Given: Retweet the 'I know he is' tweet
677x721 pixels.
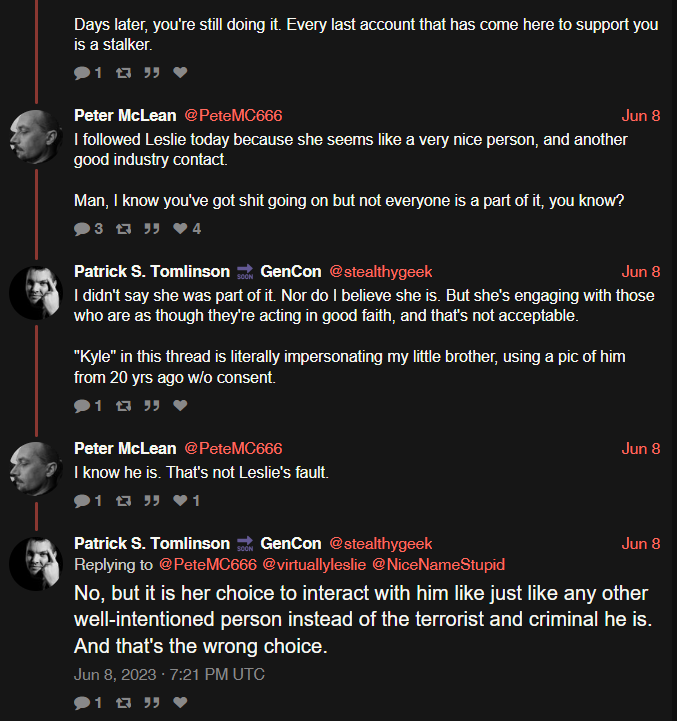Looking at the screenshot, I should pyautogui.click(x=123, y=501).
